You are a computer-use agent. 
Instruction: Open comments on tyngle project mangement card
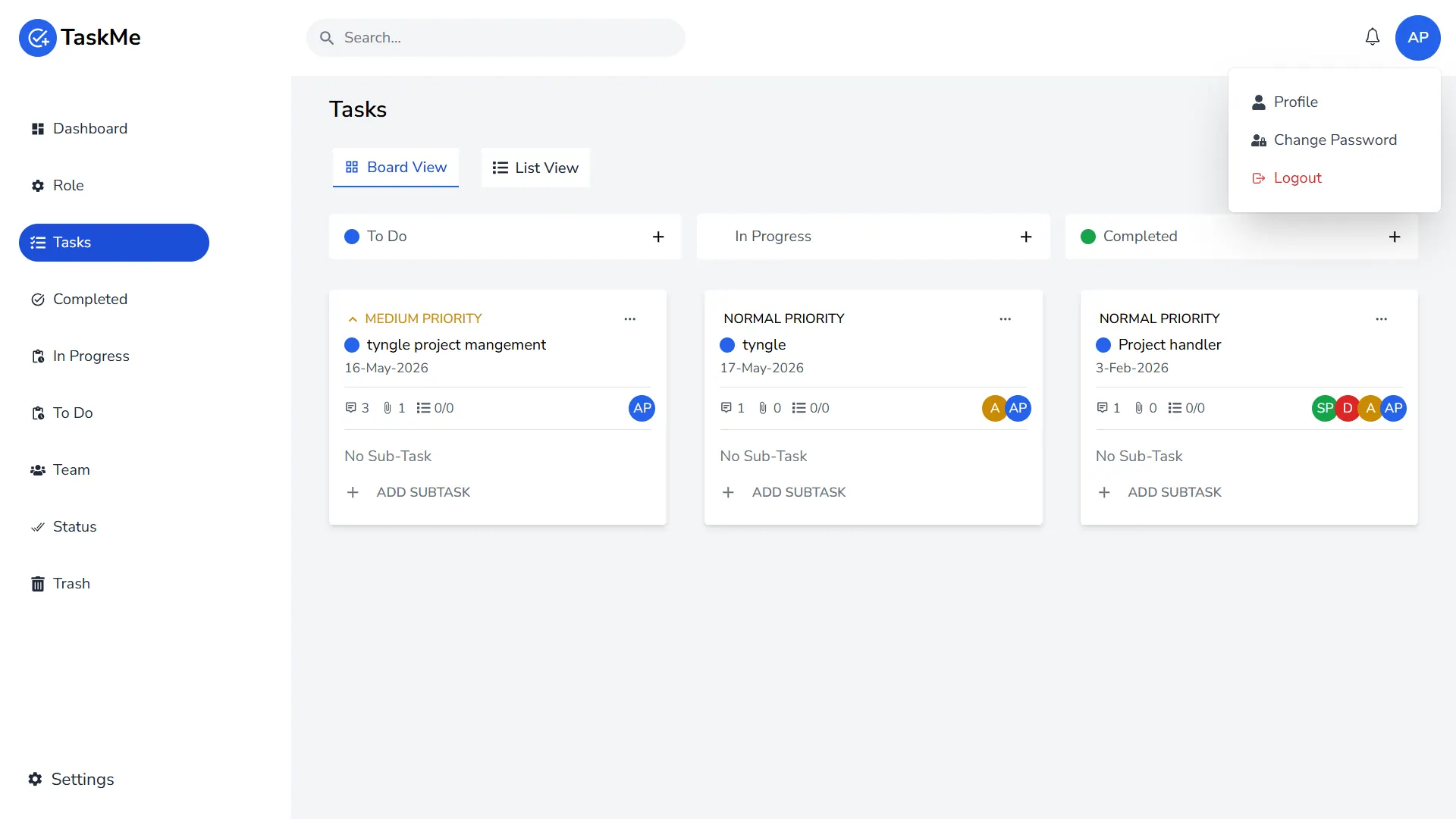click(350, 408)
